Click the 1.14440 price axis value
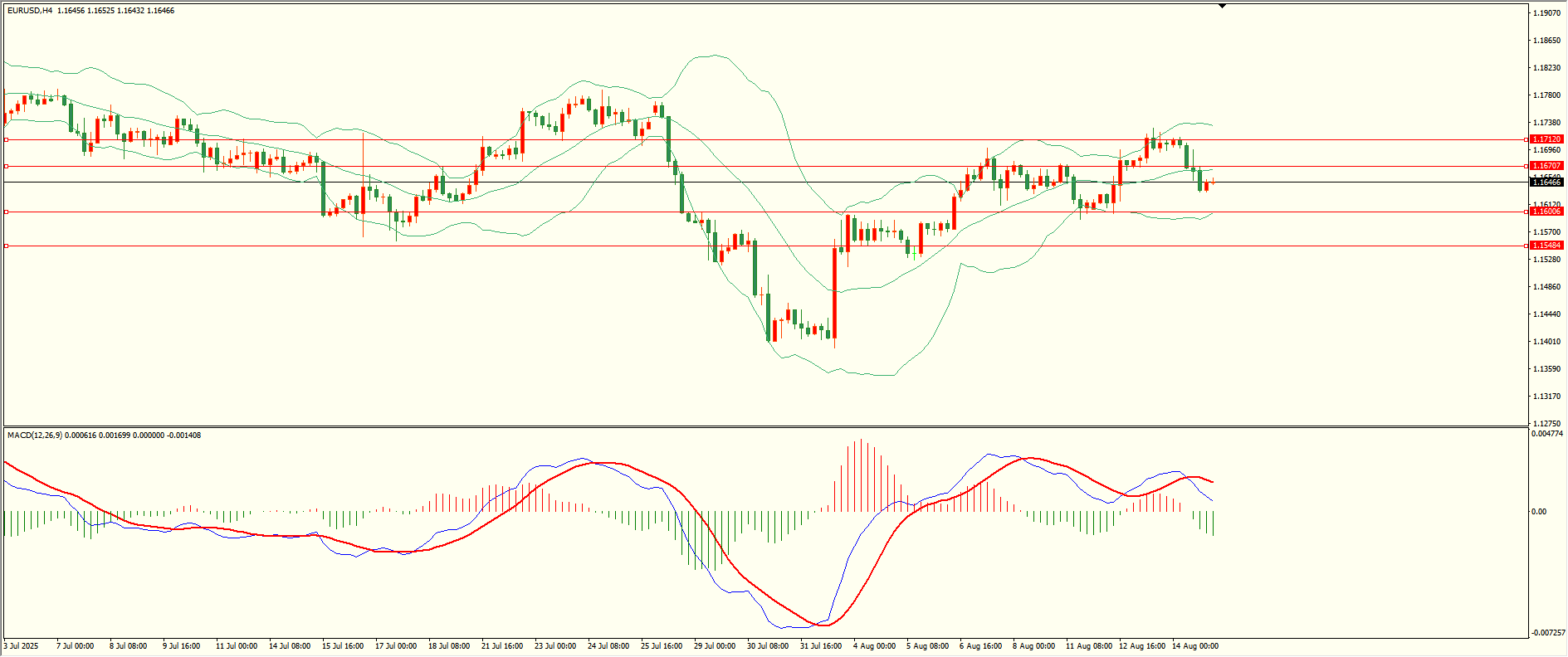Screen dimensions: 1568x657 pyautogui.click(x=1546, y=314)
